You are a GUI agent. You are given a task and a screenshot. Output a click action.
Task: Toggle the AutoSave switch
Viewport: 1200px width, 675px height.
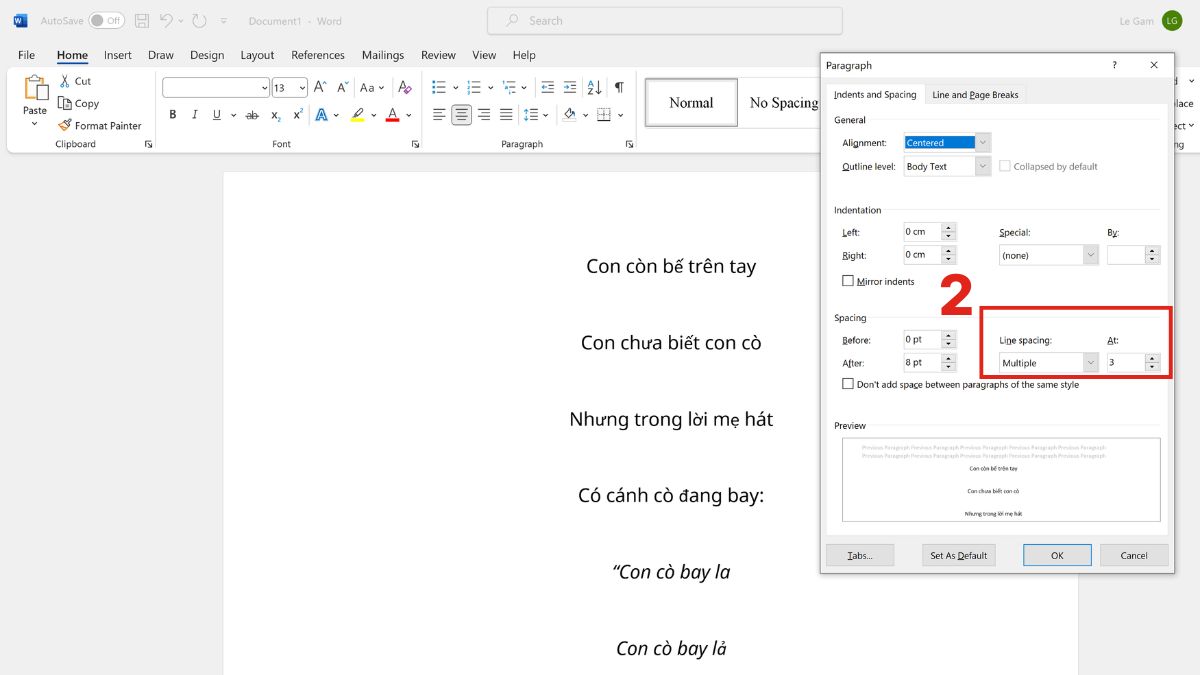pos(107,21)
